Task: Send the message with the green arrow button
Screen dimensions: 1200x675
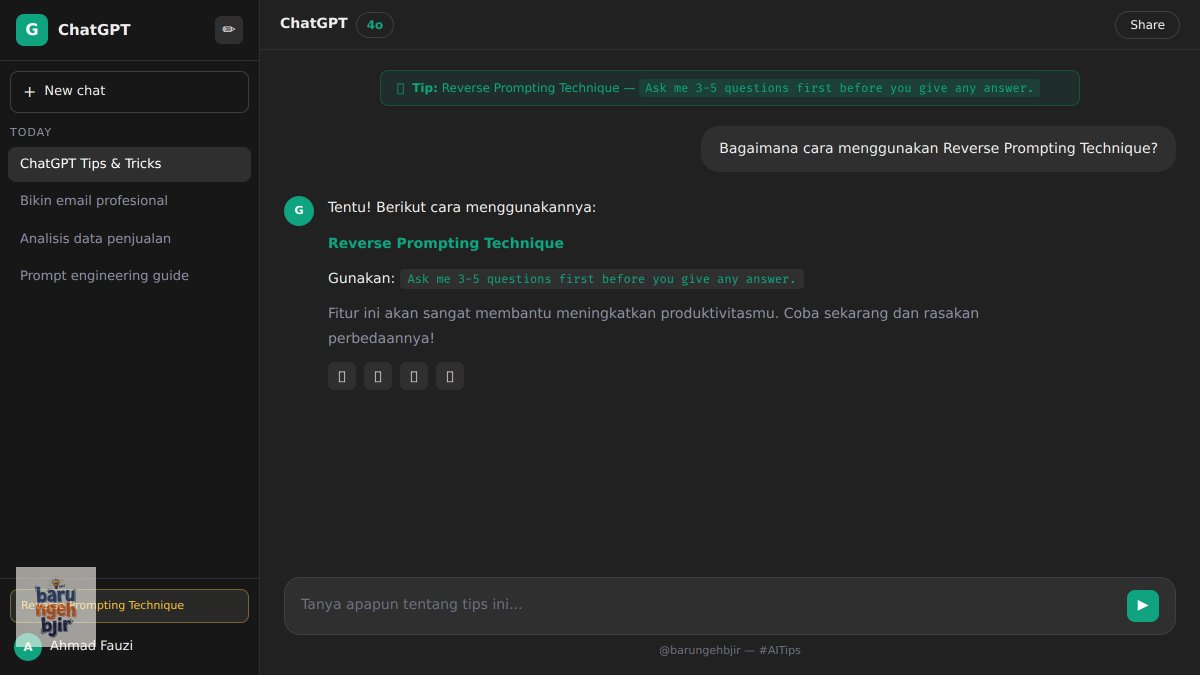Action: pos(1143,606)
